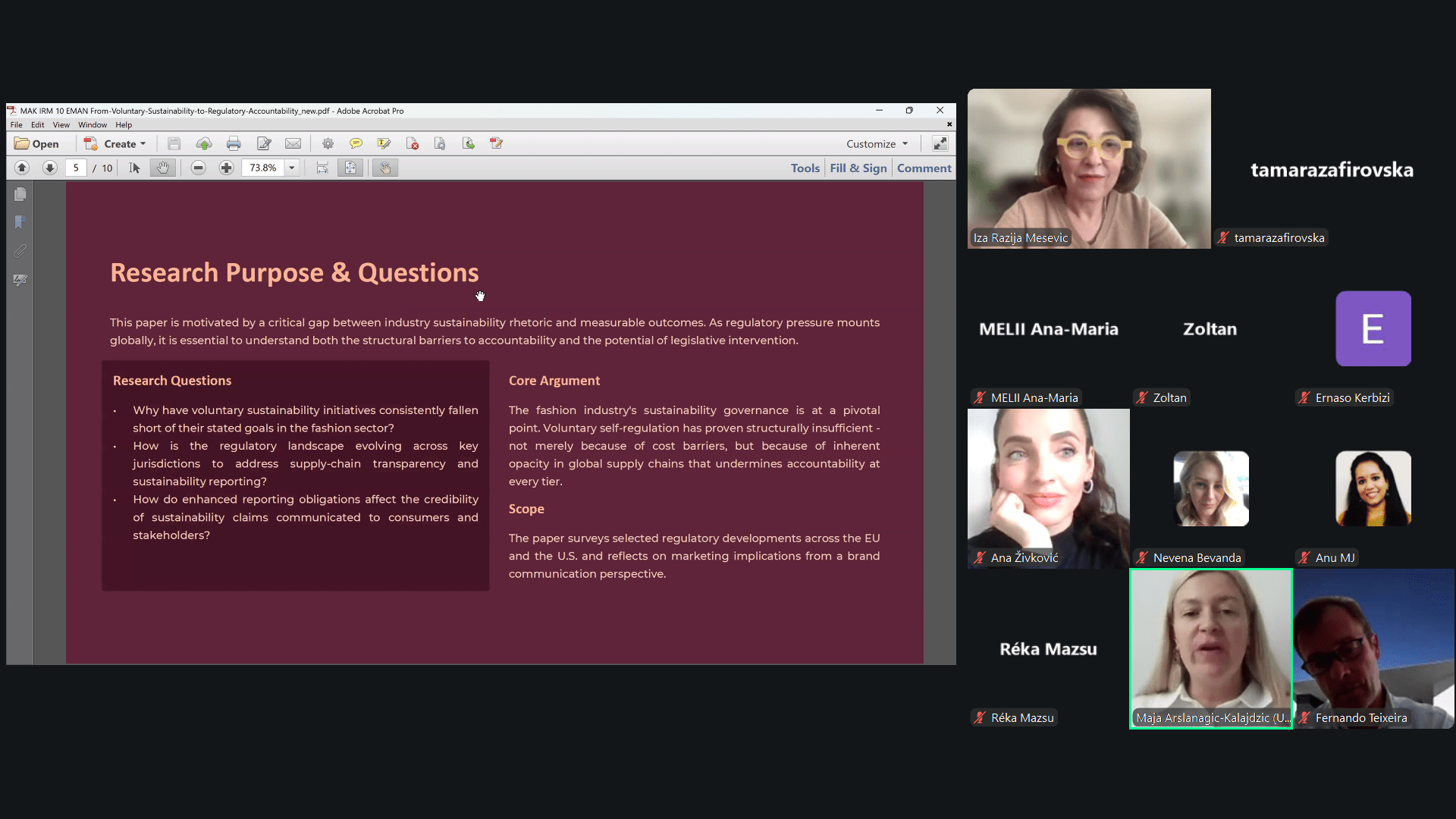Open the attachments paperclip panel
Screen dimensions: 1456x819
(20, 251)
